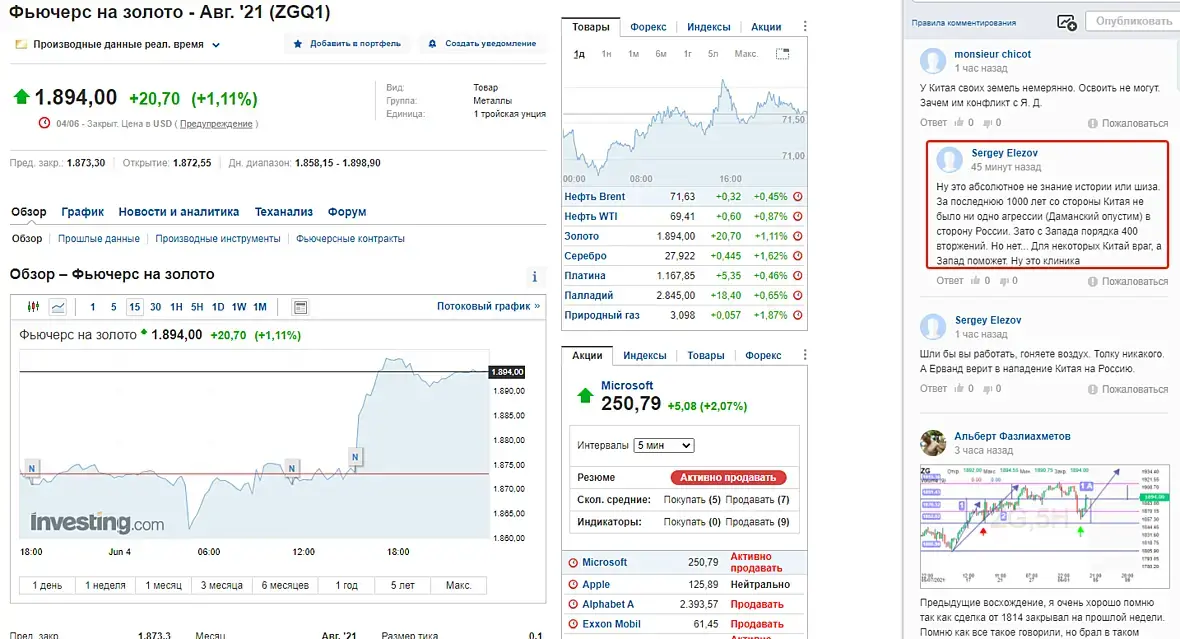The height and width of the screenshot is (639, 1180).
Task: Select 1H chart interval
Action: [x=176, y=306]
